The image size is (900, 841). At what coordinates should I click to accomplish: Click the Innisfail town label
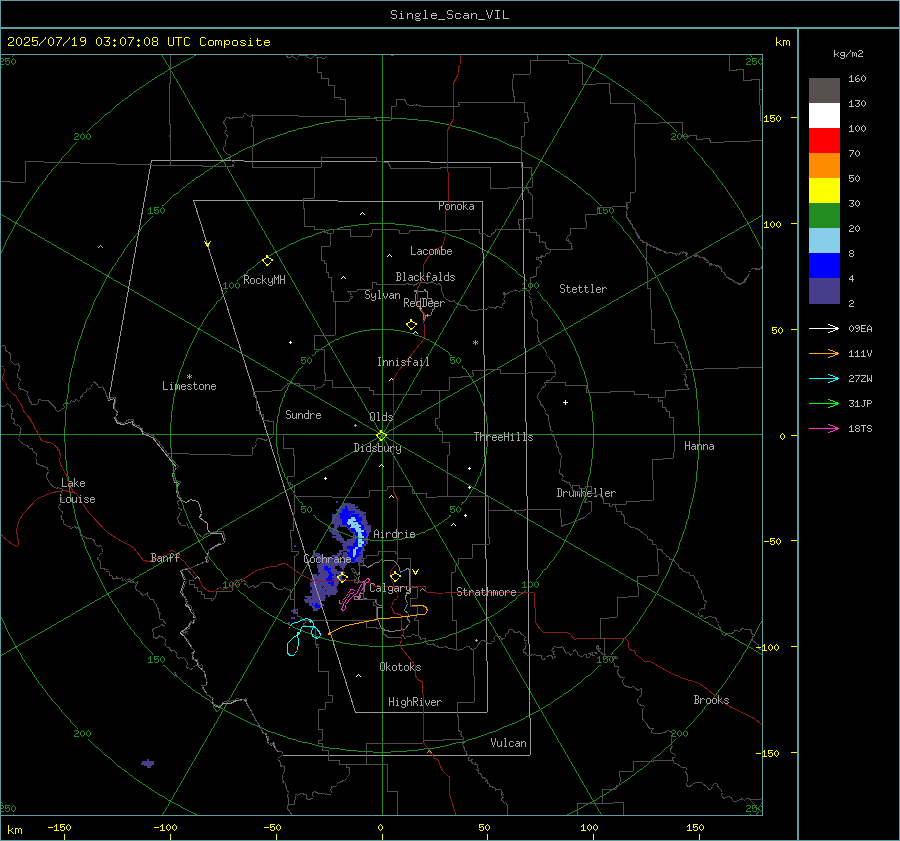pos(403,362)
